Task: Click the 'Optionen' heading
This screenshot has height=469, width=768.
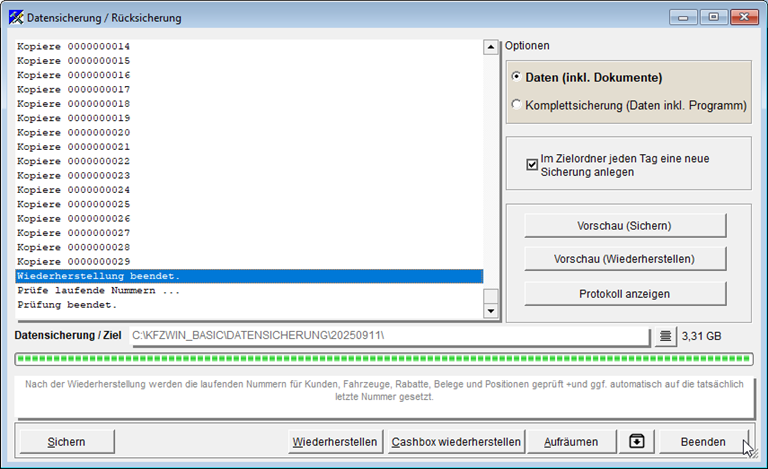Action: click(x=527, y=46)
